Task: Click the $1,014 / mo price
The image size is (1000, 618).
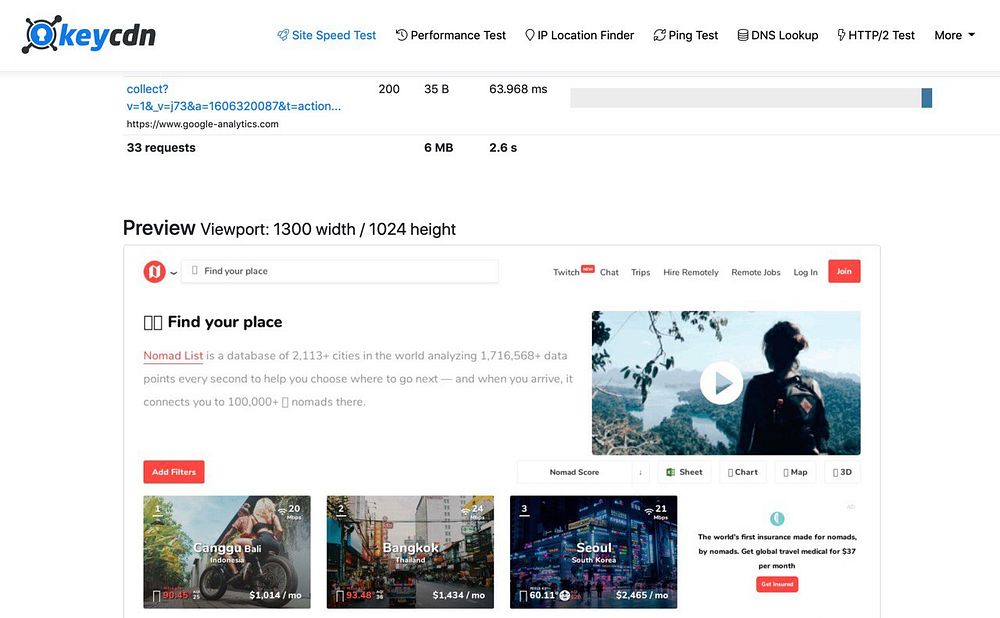Action: (276, 595)
